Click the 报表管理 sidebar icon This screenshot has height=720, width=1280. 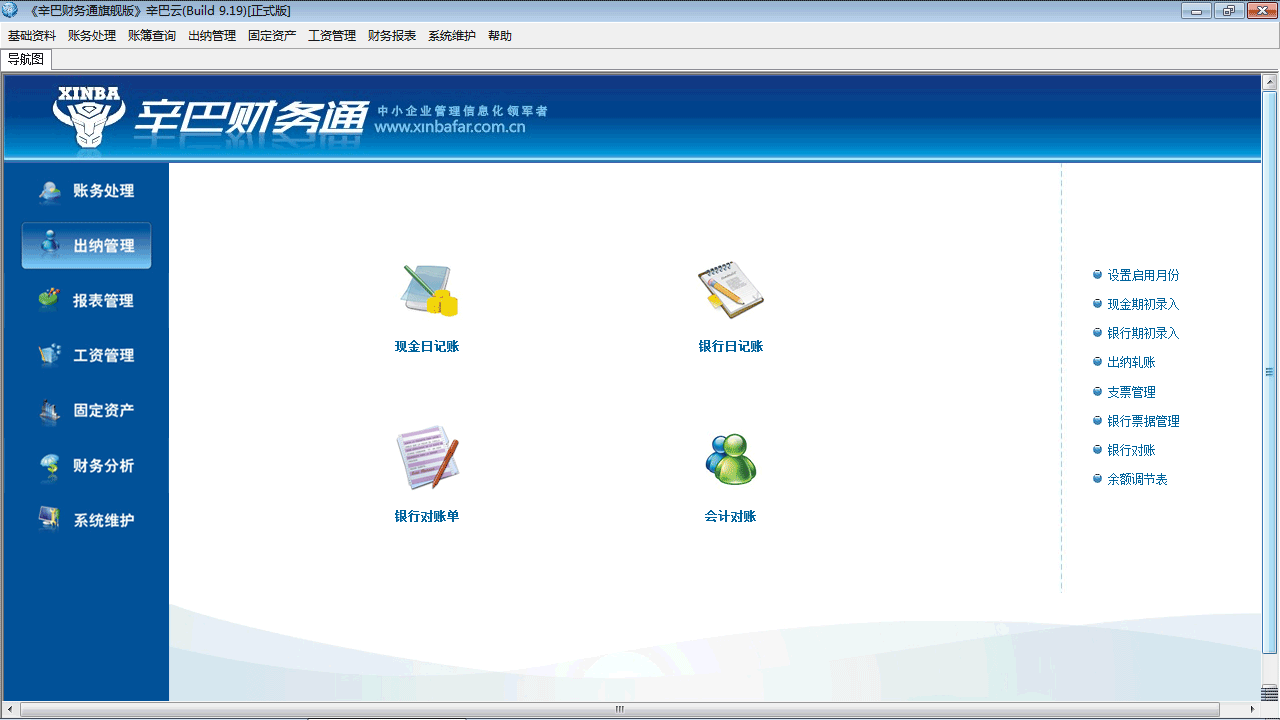click(50, 300)
